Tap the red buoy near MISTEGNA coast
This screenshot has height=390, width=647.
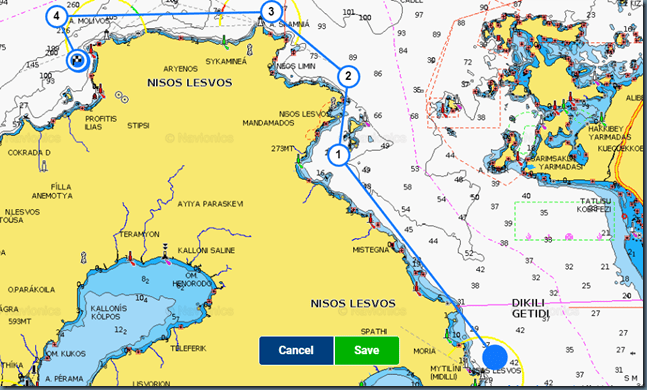[x=371, y=220]
